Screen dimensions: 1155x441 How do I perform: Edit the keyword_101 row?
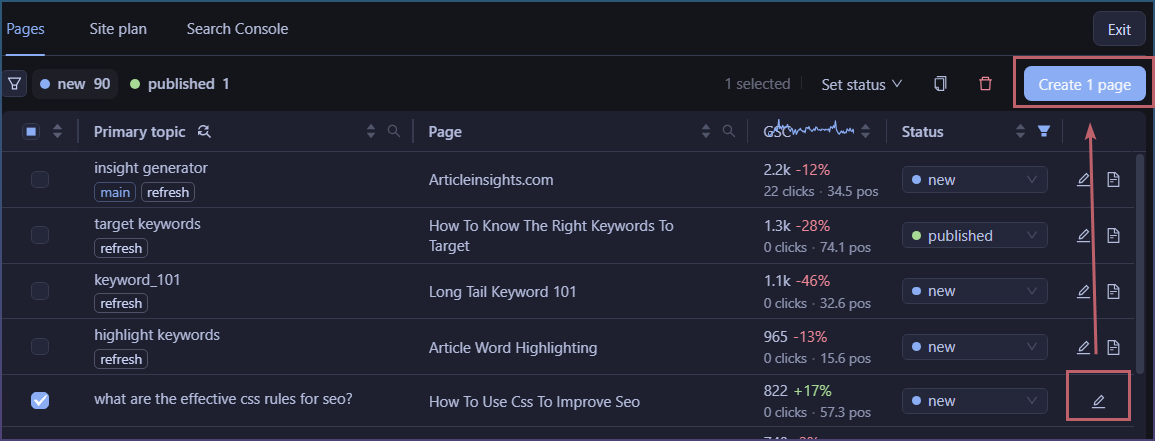(1083, 292)
